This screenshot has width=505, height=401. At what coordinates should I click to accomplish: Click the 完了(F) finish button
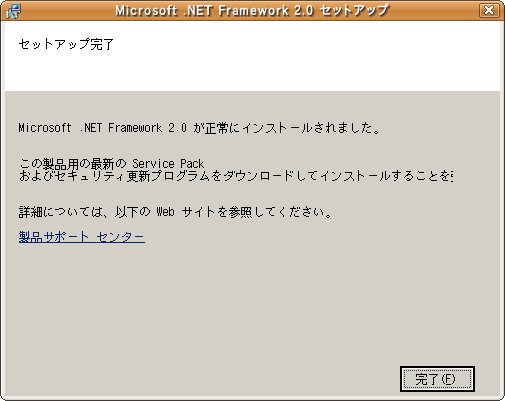click(x=437, y=379)
